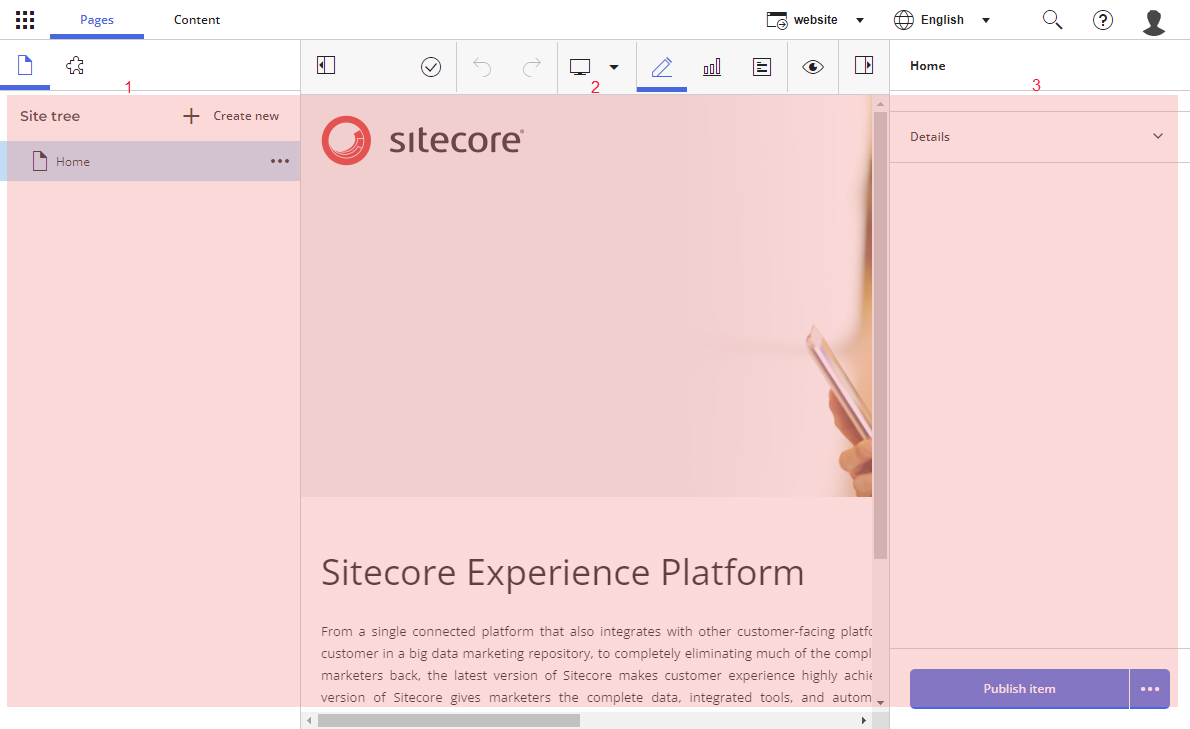The width and height of the screenshot is (1190, 729).
Task: Open the Home item more options menu
Action: point(280,161)
